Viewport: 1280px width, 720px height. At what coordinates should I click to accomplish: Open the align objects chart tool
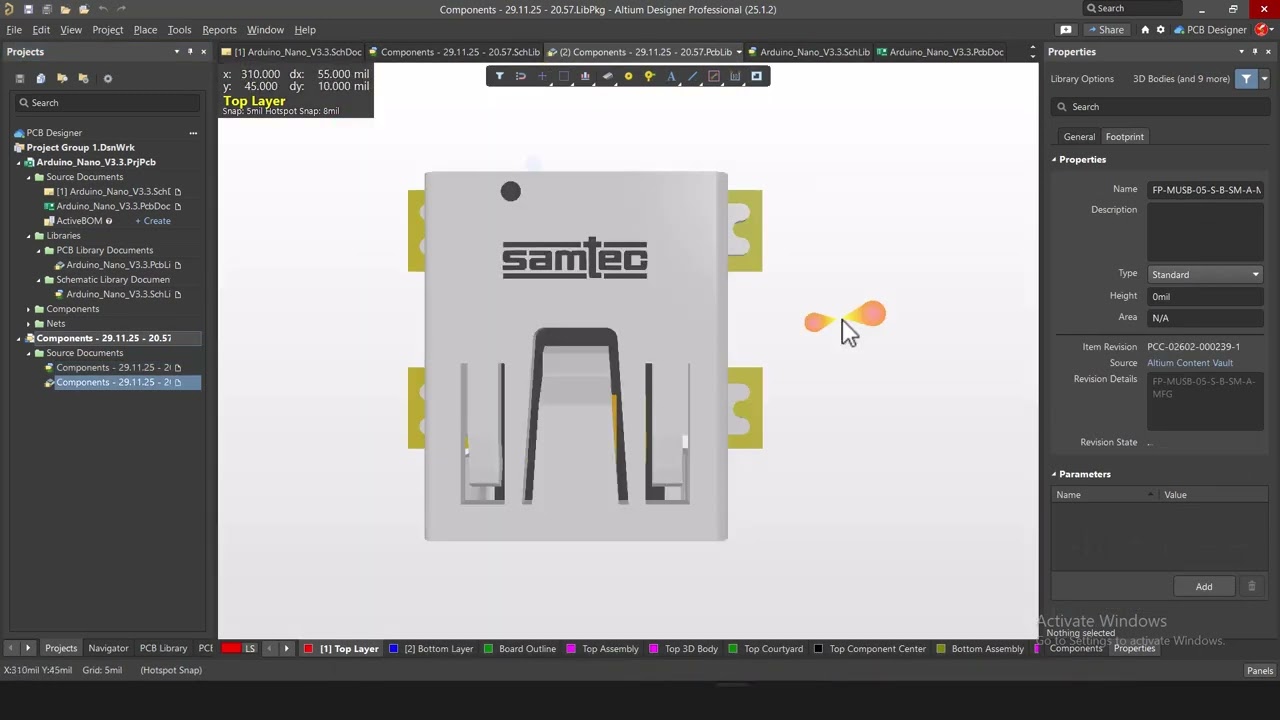click(585, 76)
